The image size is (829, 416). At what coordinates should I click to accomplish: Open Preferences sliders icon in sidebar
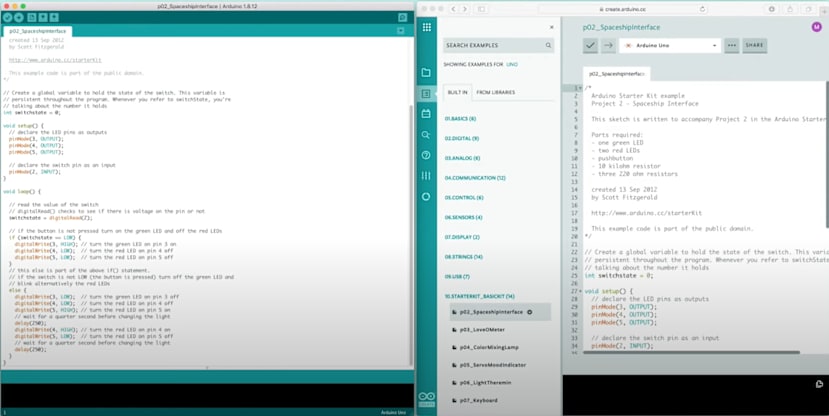pyautogui.click(x=426, y=175)
